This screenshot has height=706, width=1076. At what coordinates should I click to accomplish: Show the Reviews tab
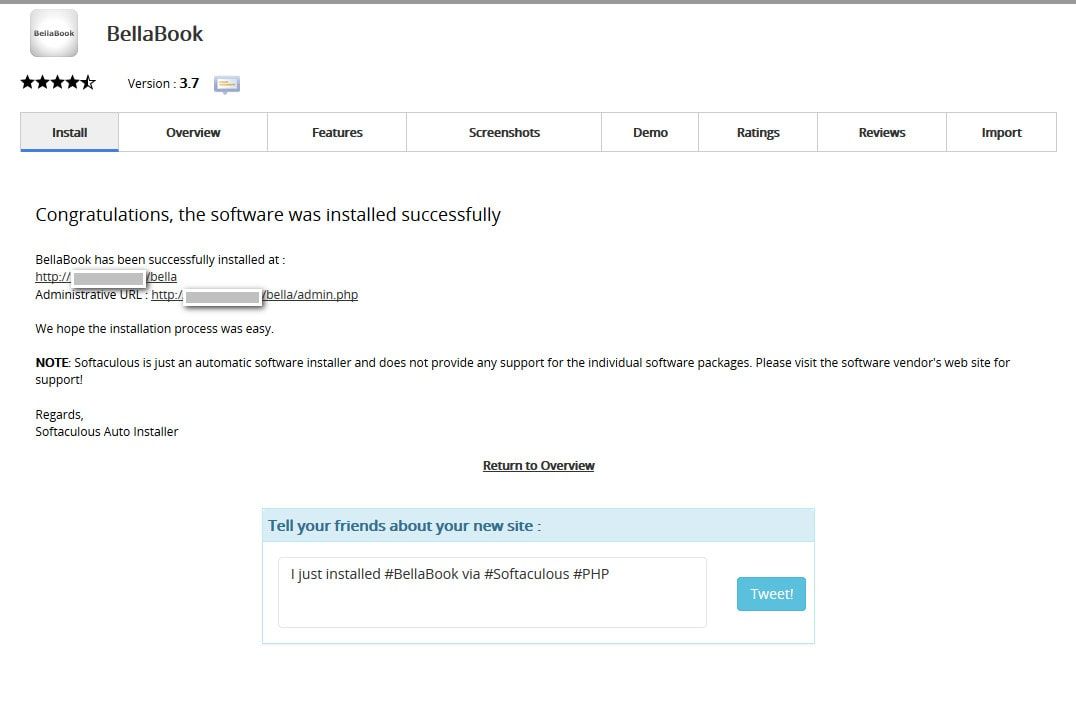point(882,132)
